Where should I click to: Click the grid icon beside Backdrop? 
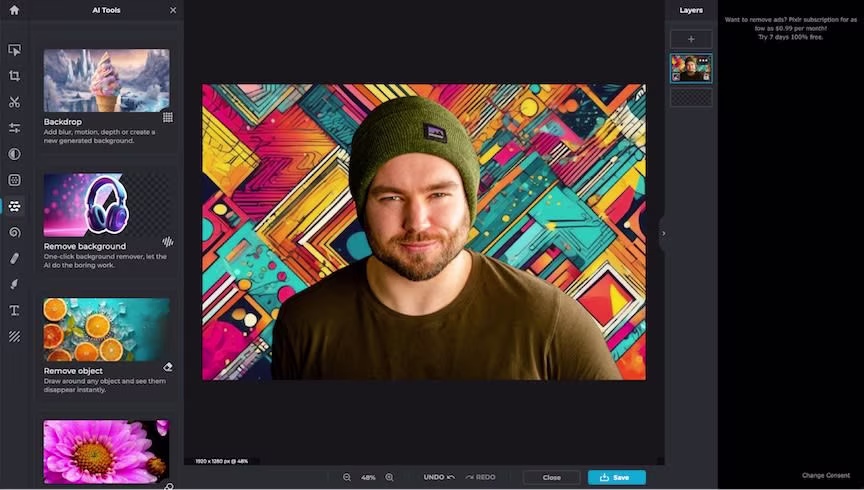tap(168, 117)
